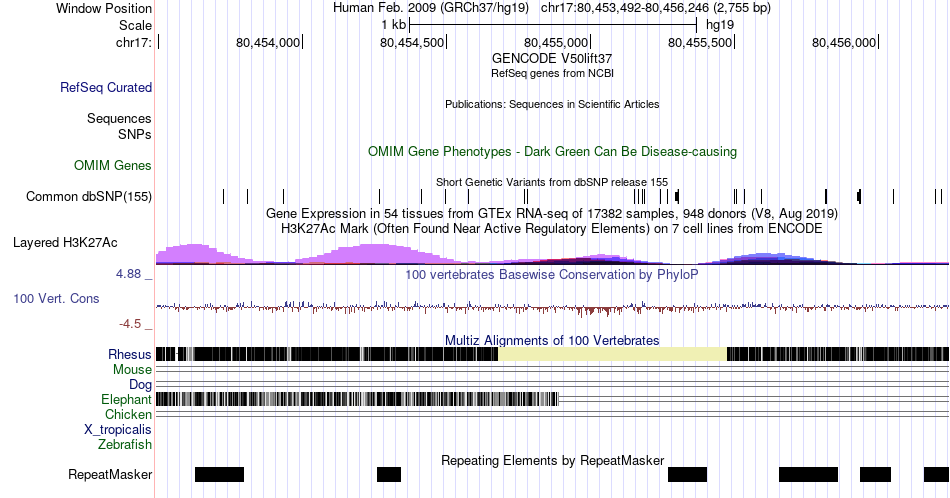Viewport: 950px width, 498px height.
Task: Click the Layered H3K27Ac track label
Action: (65, 242)
